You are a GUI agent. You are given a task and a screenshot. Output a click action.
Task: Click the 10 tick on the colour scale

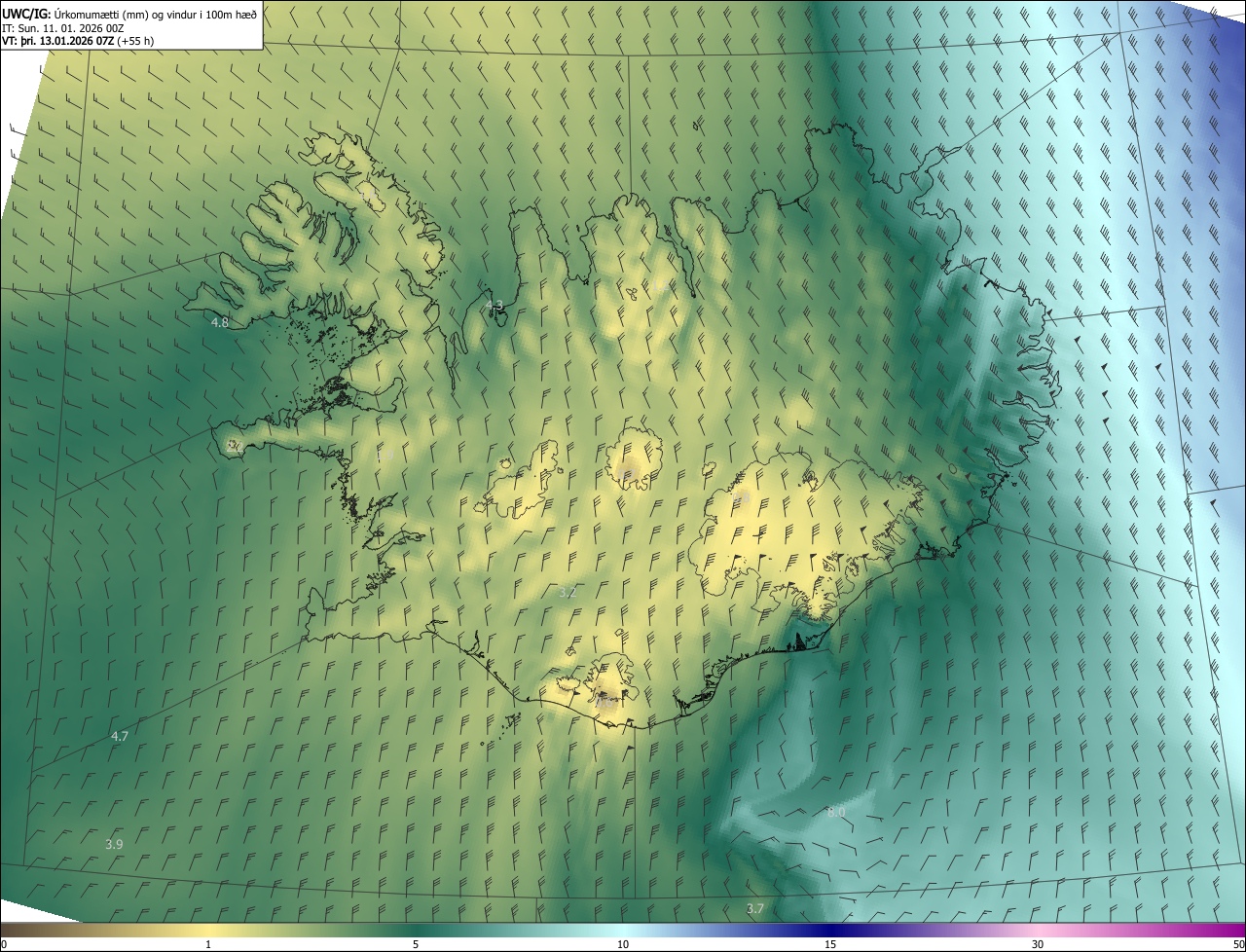pos(623,944)
